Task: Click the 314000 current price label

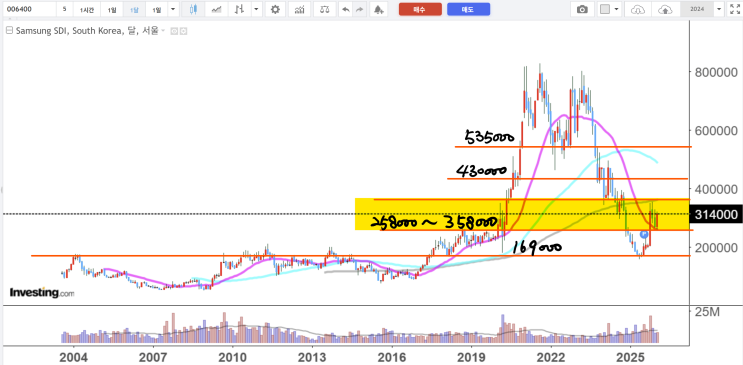Action: (716, 215)
